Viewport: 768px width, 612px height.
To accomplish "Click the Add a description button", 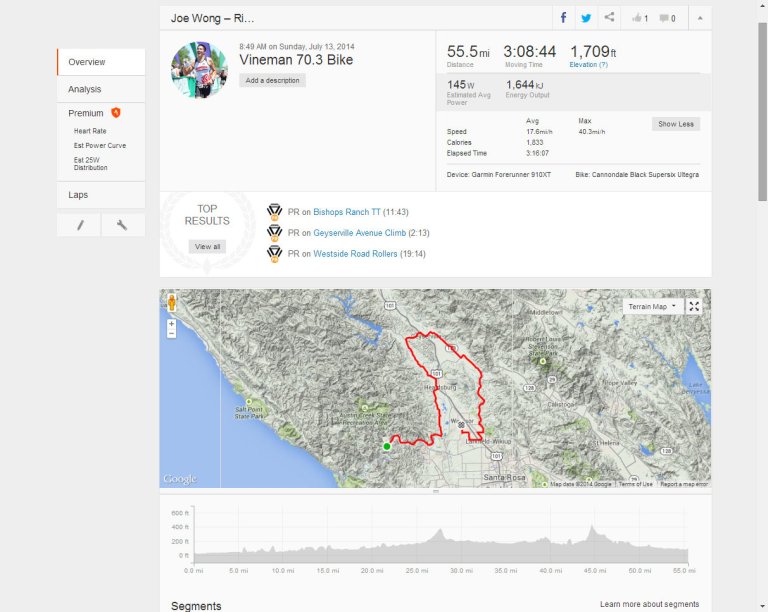I will tap(272, 80).
